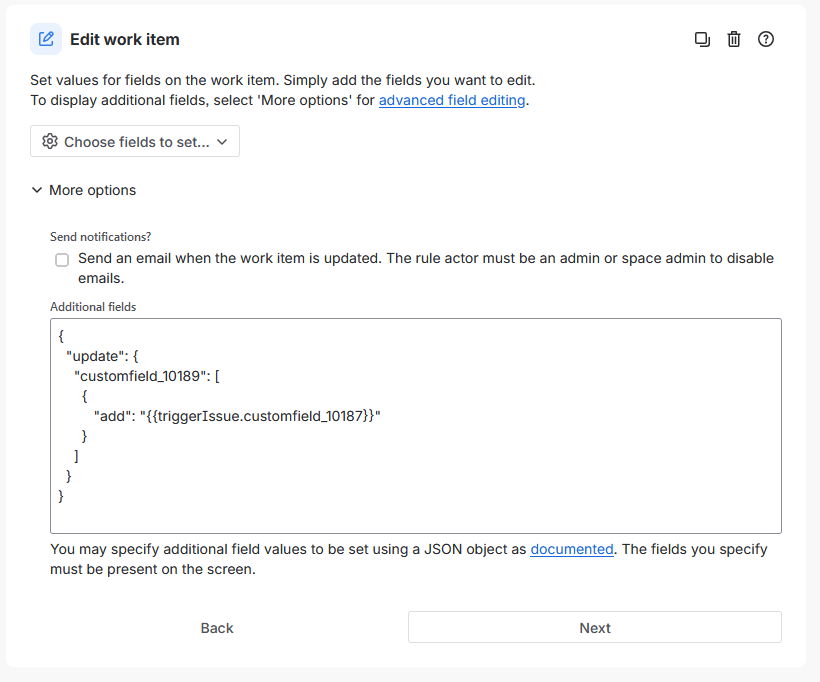Click the Send notifications? label

tap(101, 237)
